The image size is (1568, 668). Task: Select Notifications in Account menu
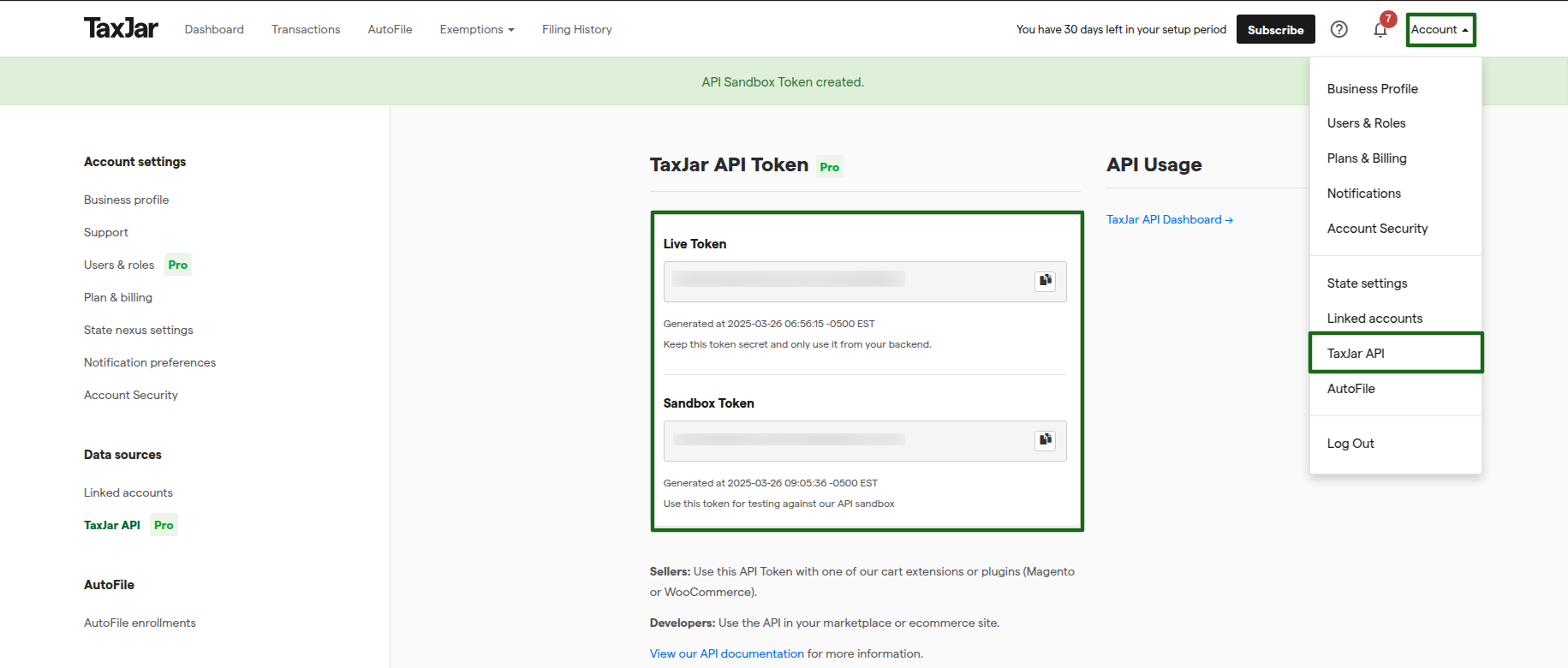[x=1364, y=194]
